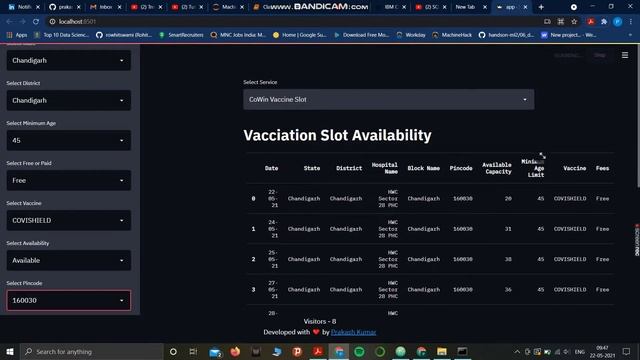Open the Chrome extensions puzzle icon
The image size is (640, 360).
pyautogui.click(x=604, y=22)
